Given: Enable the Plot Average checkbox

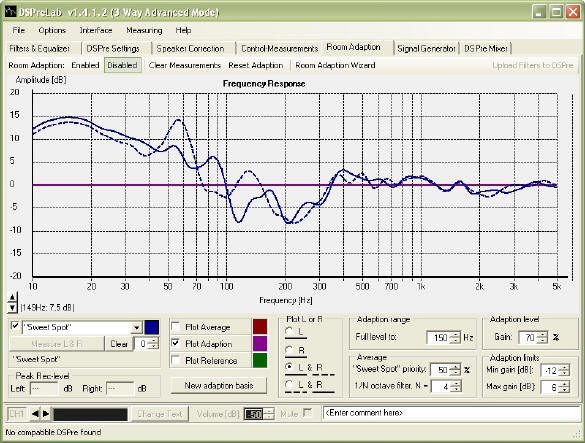Looking at the screenshot, I should pos(176,327).
